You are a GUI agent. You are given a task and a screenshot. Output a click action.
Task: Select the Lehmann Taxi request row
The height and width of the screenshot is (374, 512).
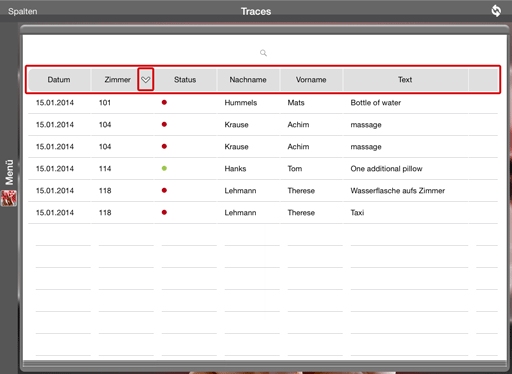point(263,213)
